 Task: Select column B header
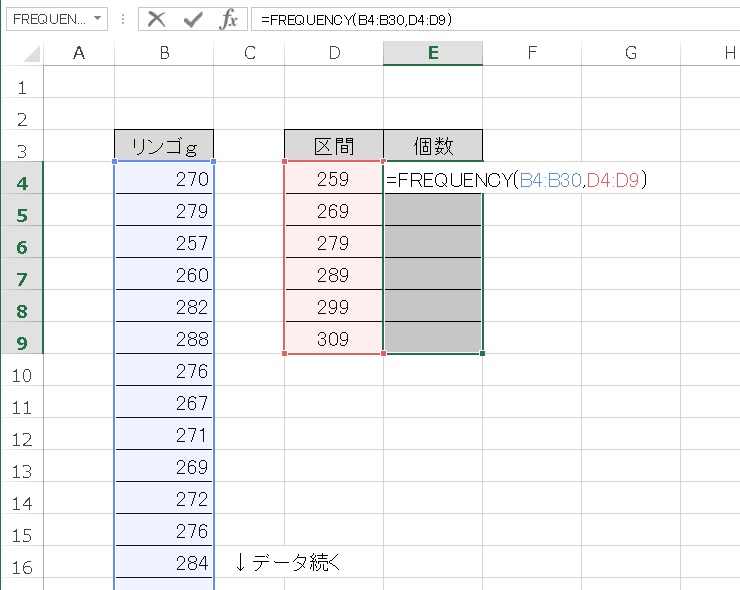(164, 53)
